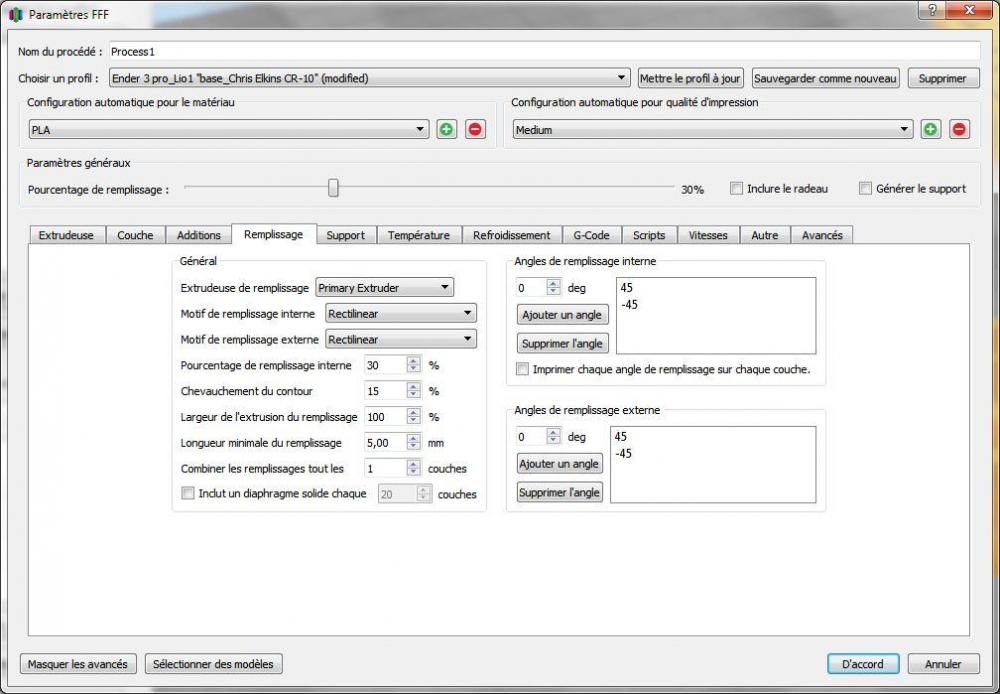This screenshot has height=694, width=1000.
Task: Open the Température tab
Action: [x=418, y=235]
